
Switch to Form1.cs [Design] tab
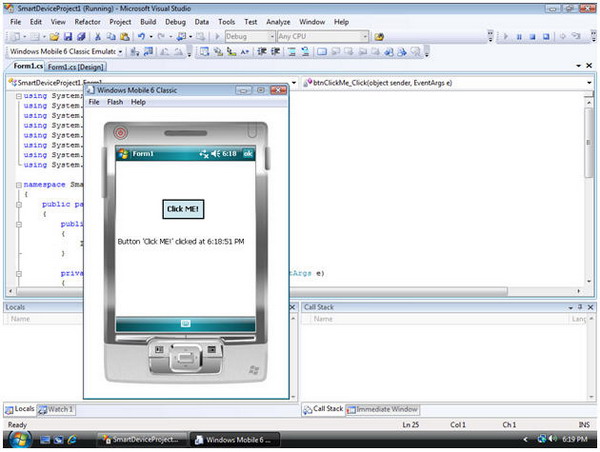75,67
